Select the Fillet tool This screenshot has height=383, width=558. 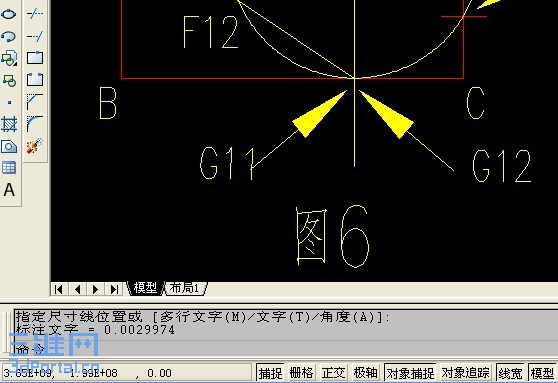(x=35, y=124)
